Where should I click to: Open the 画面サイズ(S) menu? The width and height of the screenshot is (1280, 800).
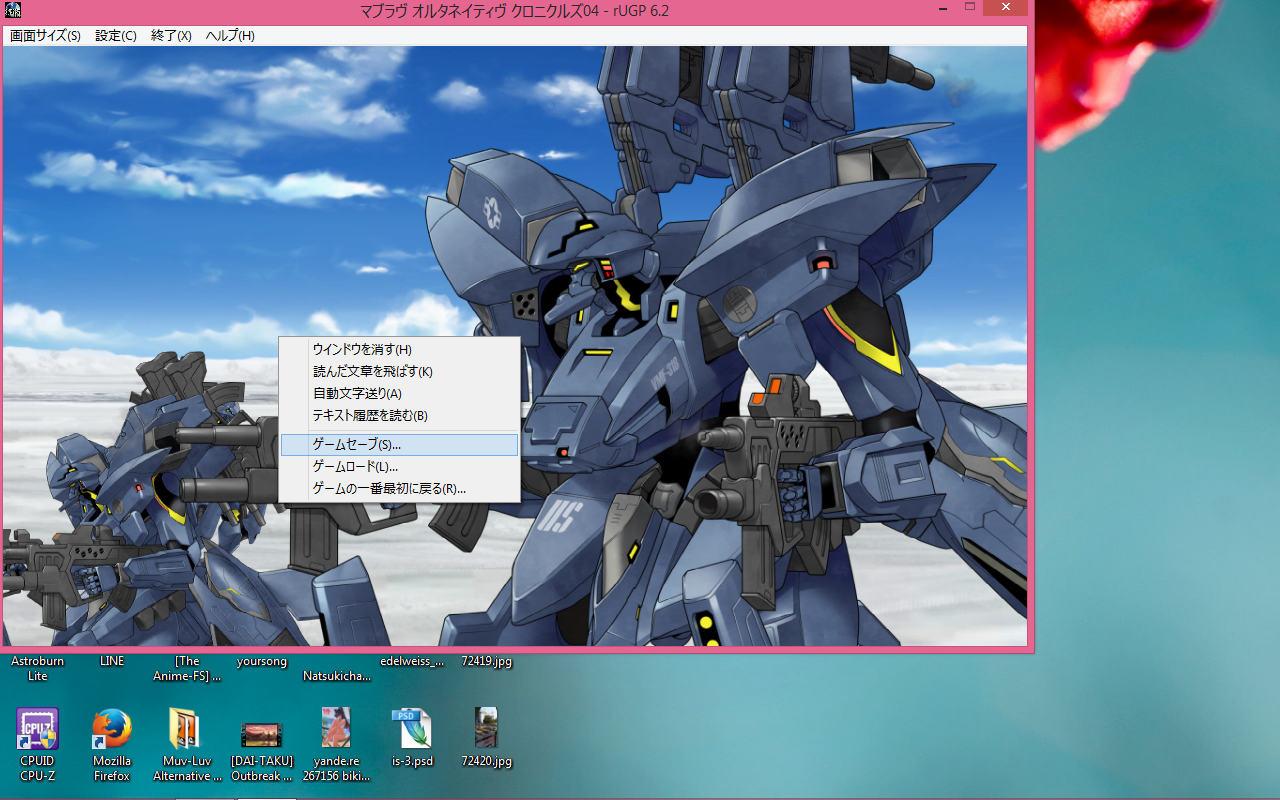point(45,36)
